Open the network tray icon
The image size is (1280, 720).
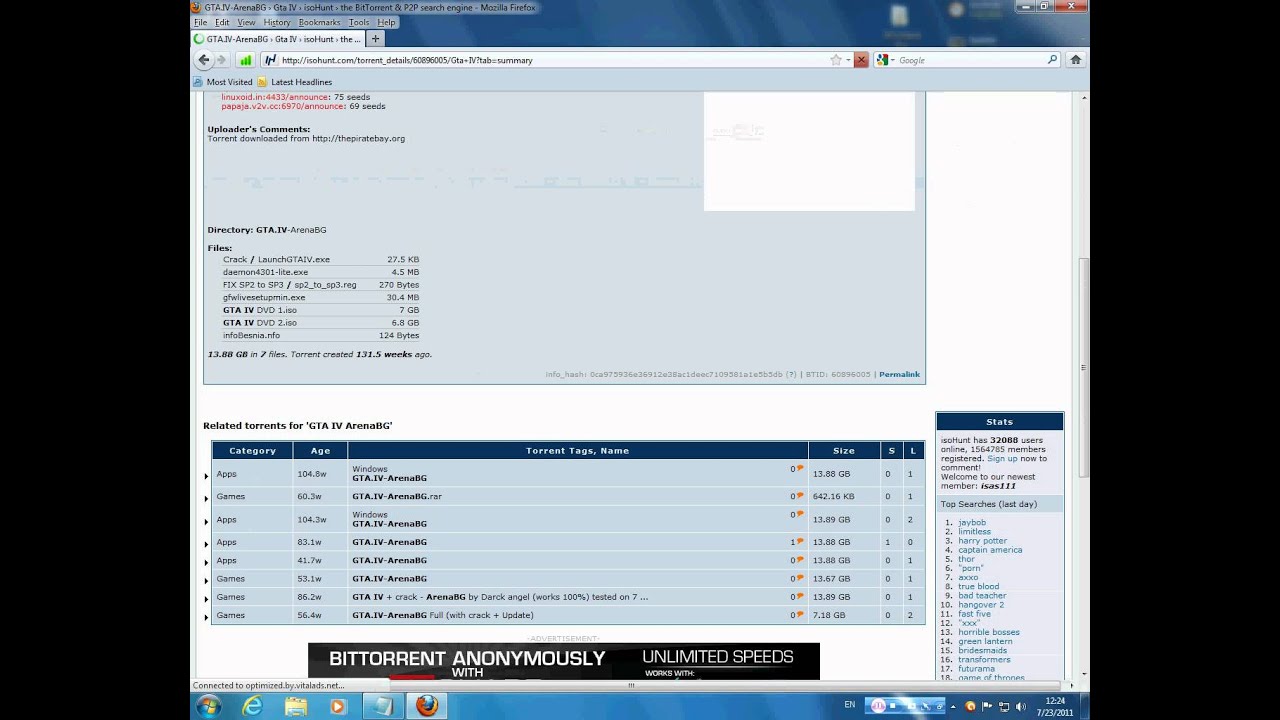1005,706
